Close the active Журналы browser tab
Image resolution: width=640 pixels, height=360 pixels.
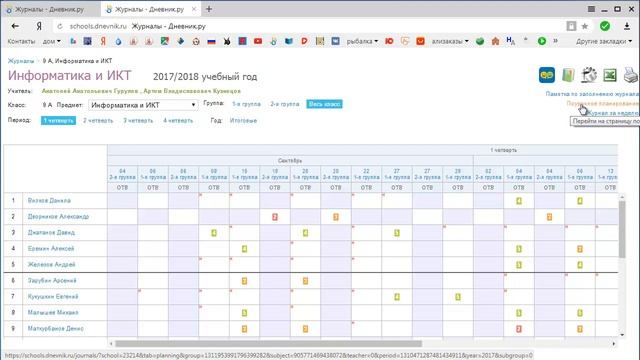coord(194,9)
